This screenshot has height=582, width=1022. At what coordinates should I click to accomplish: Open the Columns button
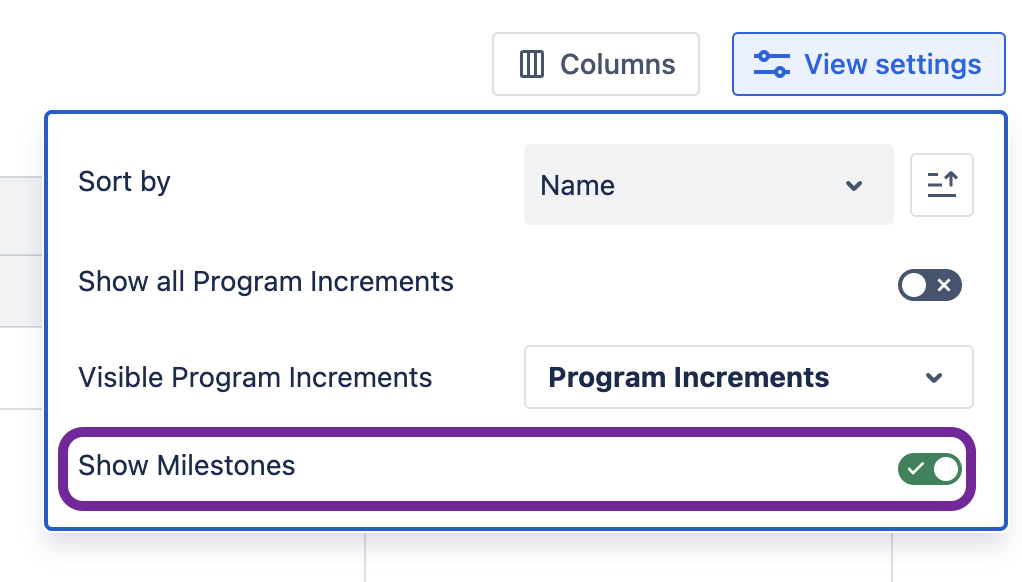point(596,65)
